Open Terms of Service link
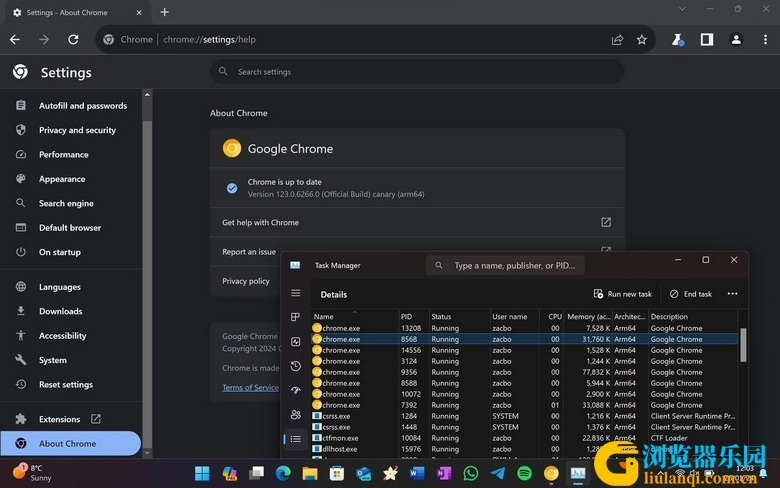Screen dimensions: 780x488 click(x=250, y=388)
